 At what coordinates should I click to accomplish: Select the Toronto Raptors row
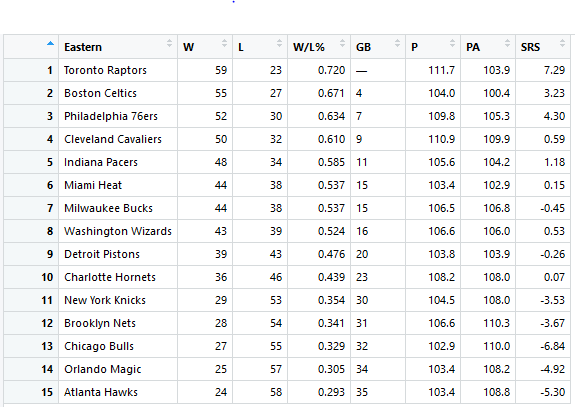287,70
